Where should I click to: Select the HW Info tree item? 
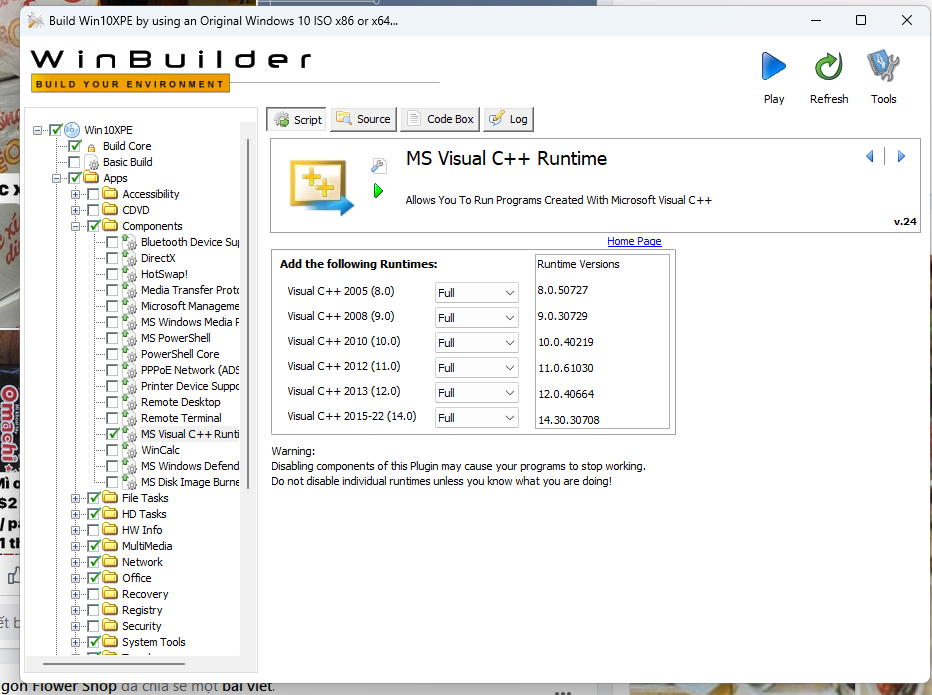pyautogui.click(x=141, y=530)
